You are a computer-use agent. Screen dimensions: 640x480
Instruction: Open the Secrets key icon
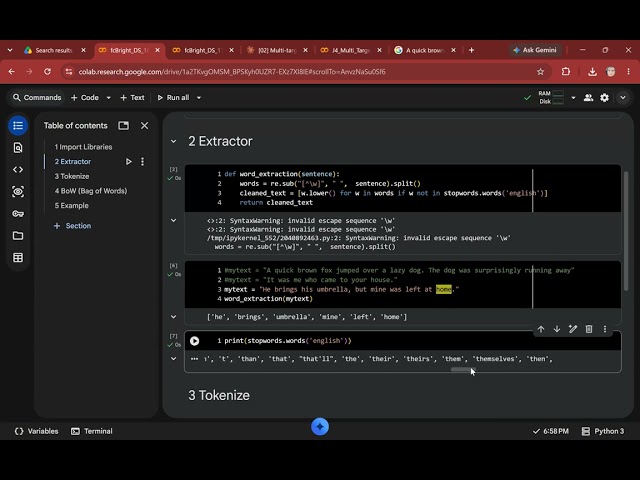[x=18, y=213]
